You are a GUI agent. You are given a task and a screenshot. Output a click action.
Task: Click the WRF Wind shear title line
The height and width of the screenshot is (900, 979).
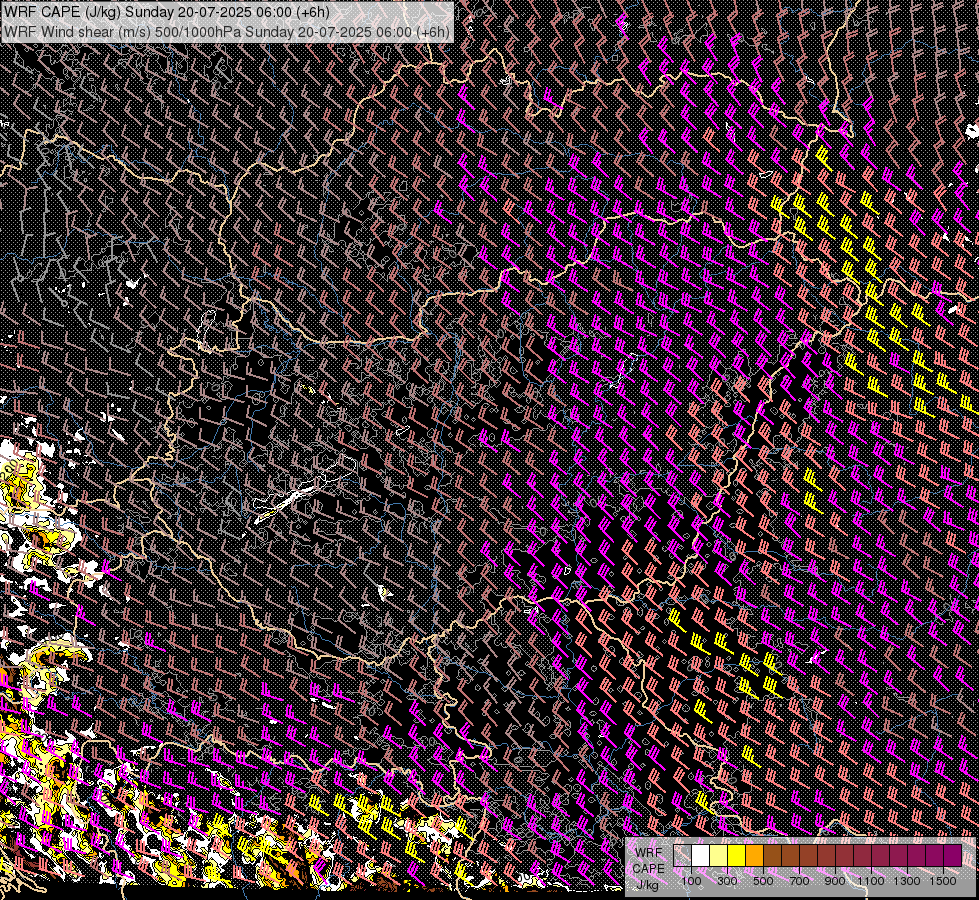[x=227, y=31]
